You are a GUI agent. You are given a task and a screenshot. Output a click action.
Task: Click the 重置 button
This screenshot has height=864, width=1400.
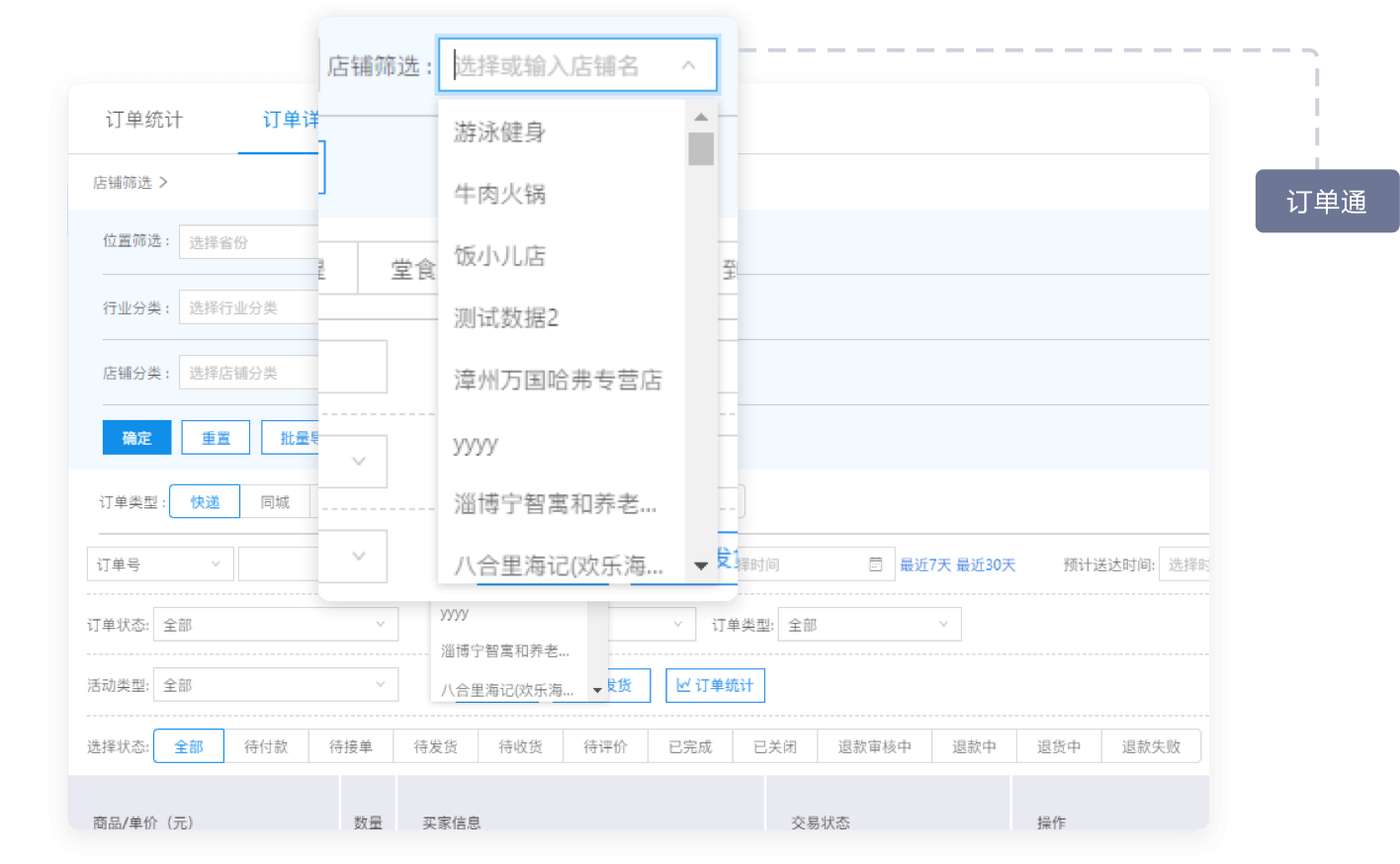pos(216,438)
